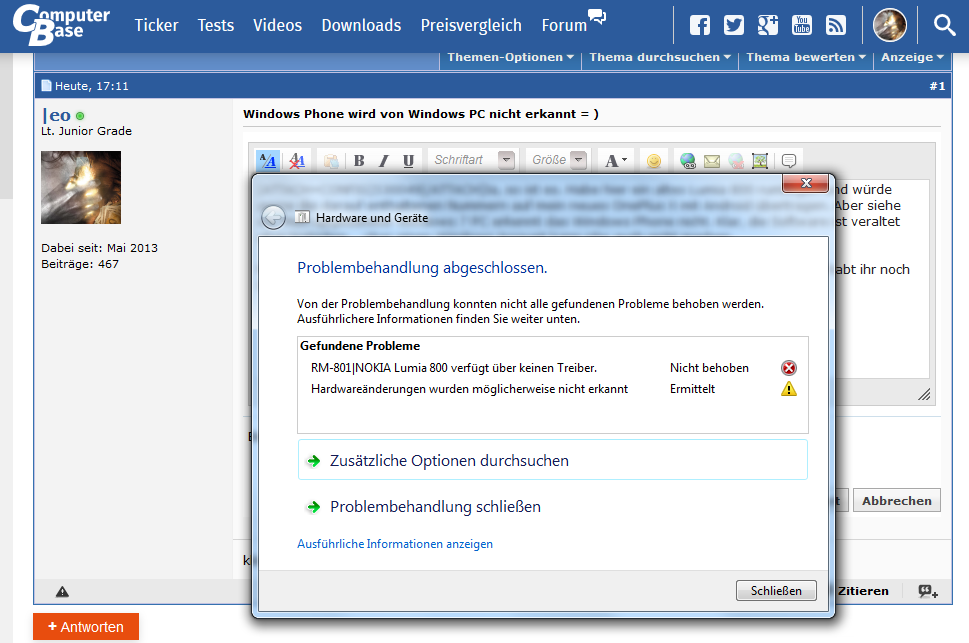Open Ausführliche Informationen anzeigen link
This screenshot has height=643, width=969.
[395, 544]
